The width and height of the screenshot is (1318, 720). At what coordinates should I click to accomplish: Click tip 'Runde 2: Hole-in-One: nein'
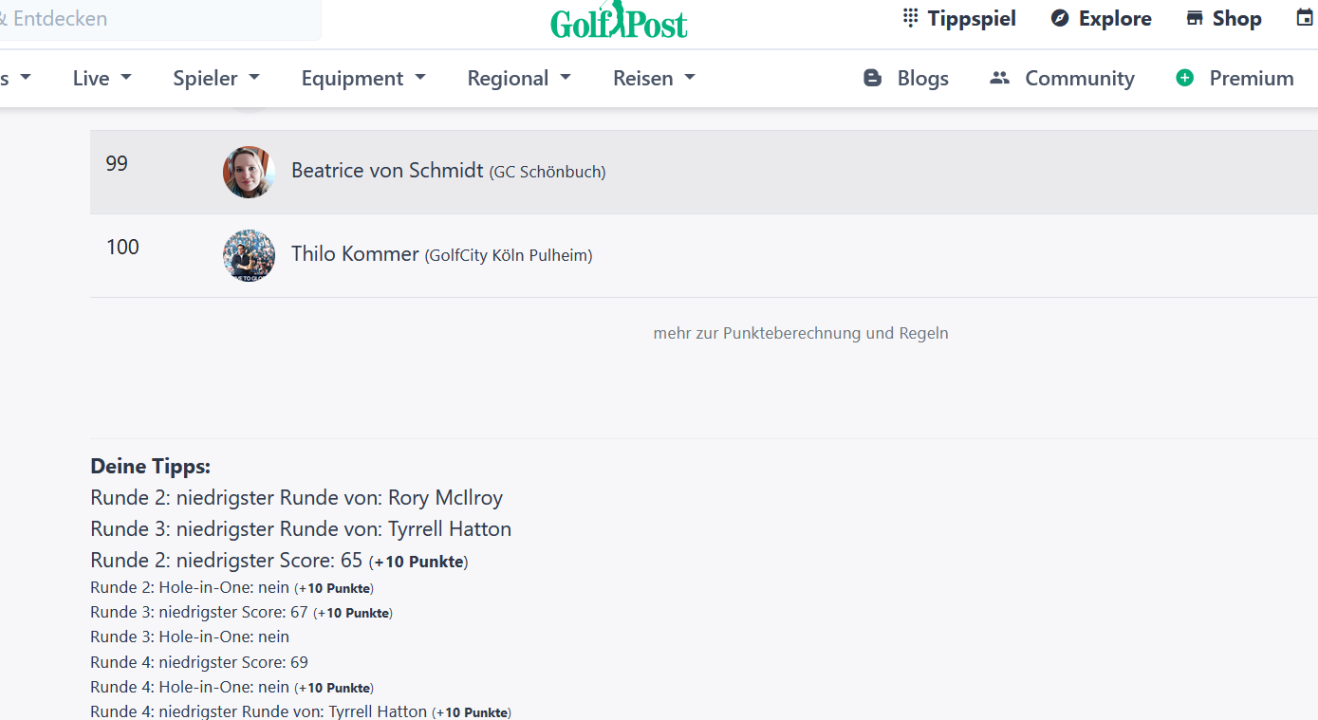pos(189,587)
